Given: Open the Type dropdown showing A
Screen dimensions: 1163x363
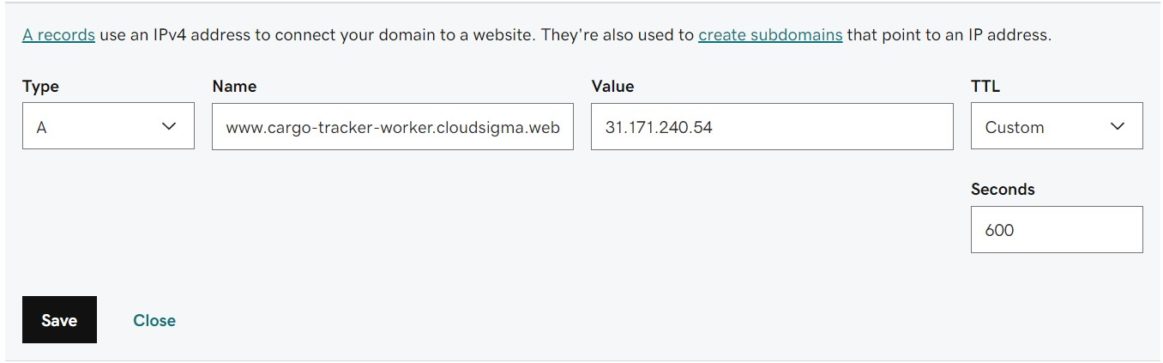Looking at the screenshot, I should tap(108, 126).
